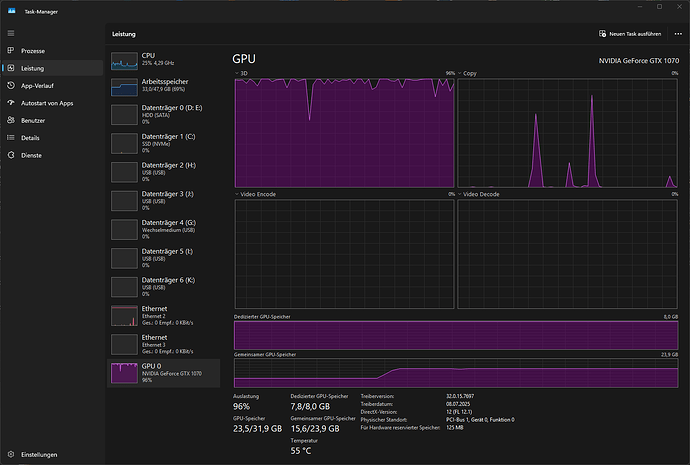
Task: Click the Video Decode graph area
Action: pyautogui.click(x=568, y=254)
